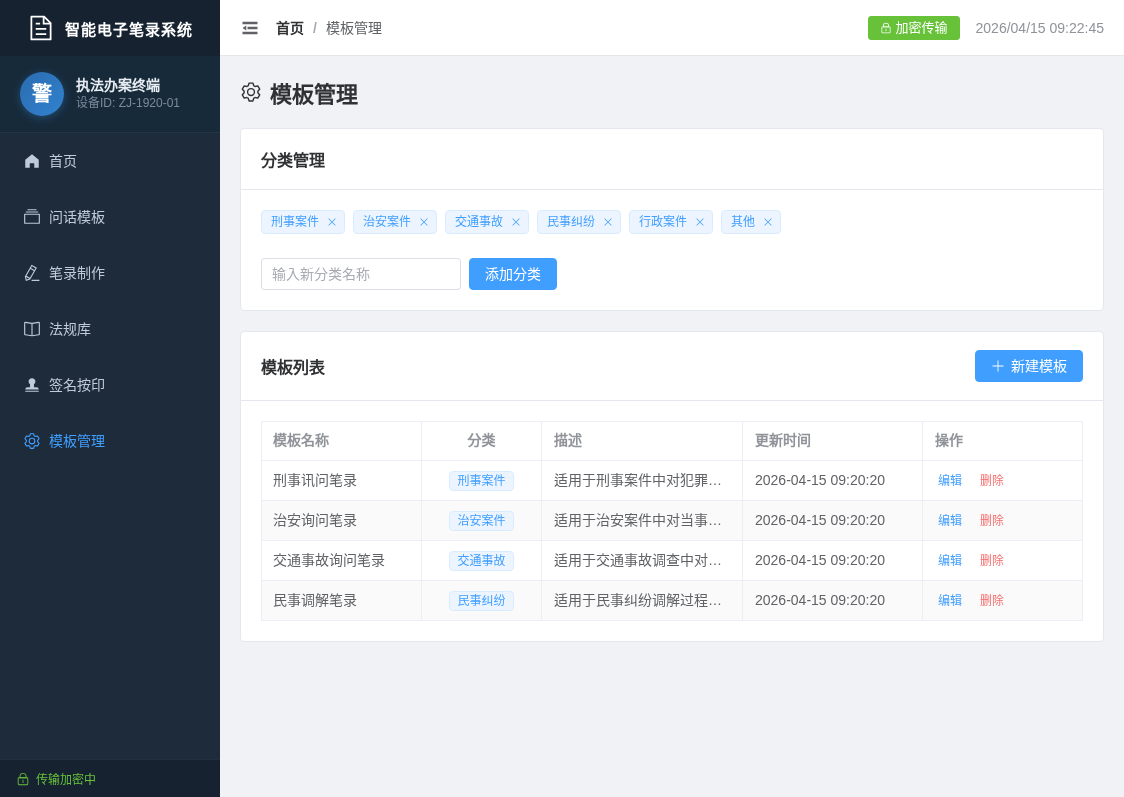Viewport: 1124px width, 797px height.
Task: Dismiss the 其他 tag via its ×
Action: tap(768, 221)
